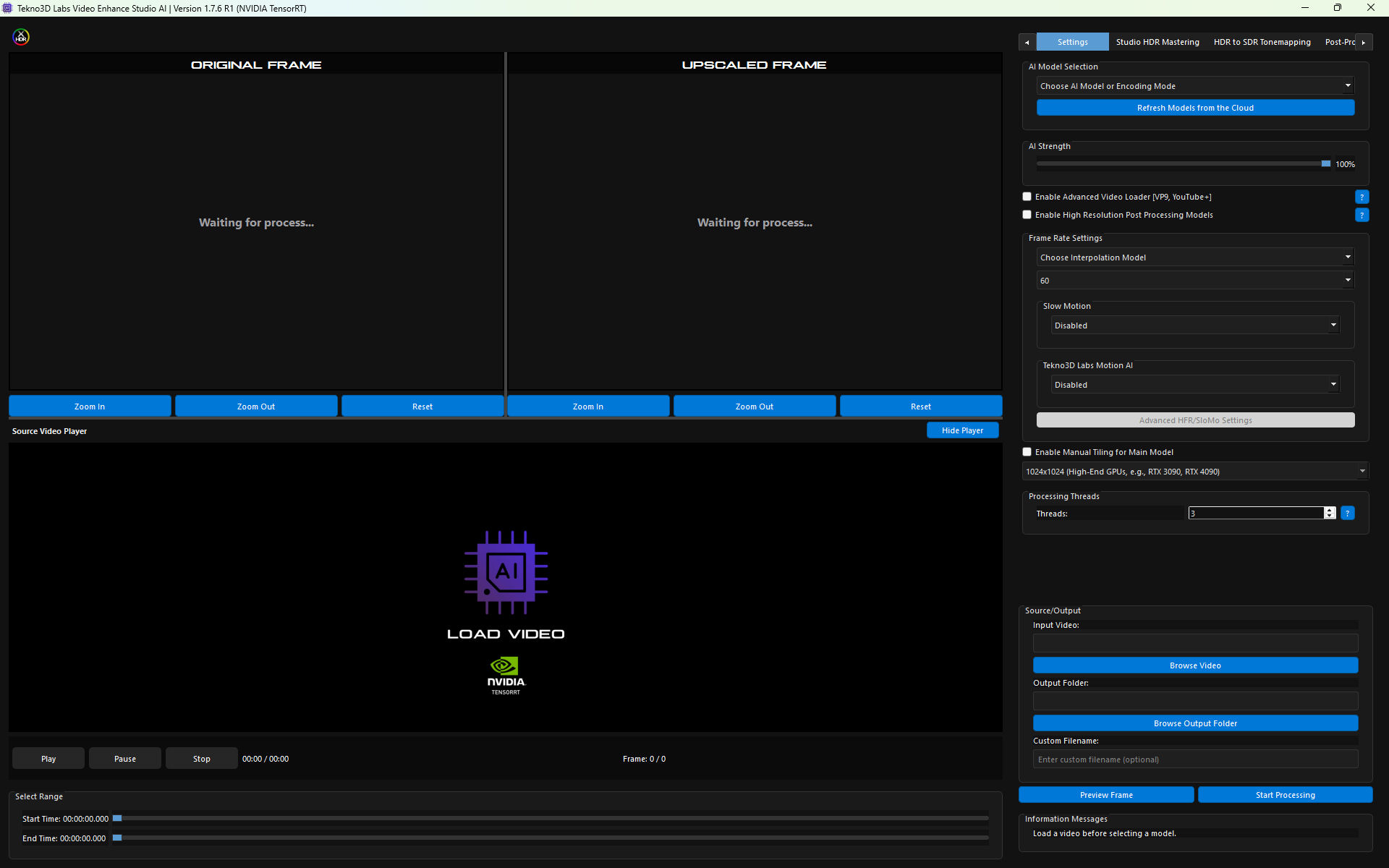Zoom In on the original frame
Image resolution: width=1389 pixels, height=868 pixels.
point(90,407)
